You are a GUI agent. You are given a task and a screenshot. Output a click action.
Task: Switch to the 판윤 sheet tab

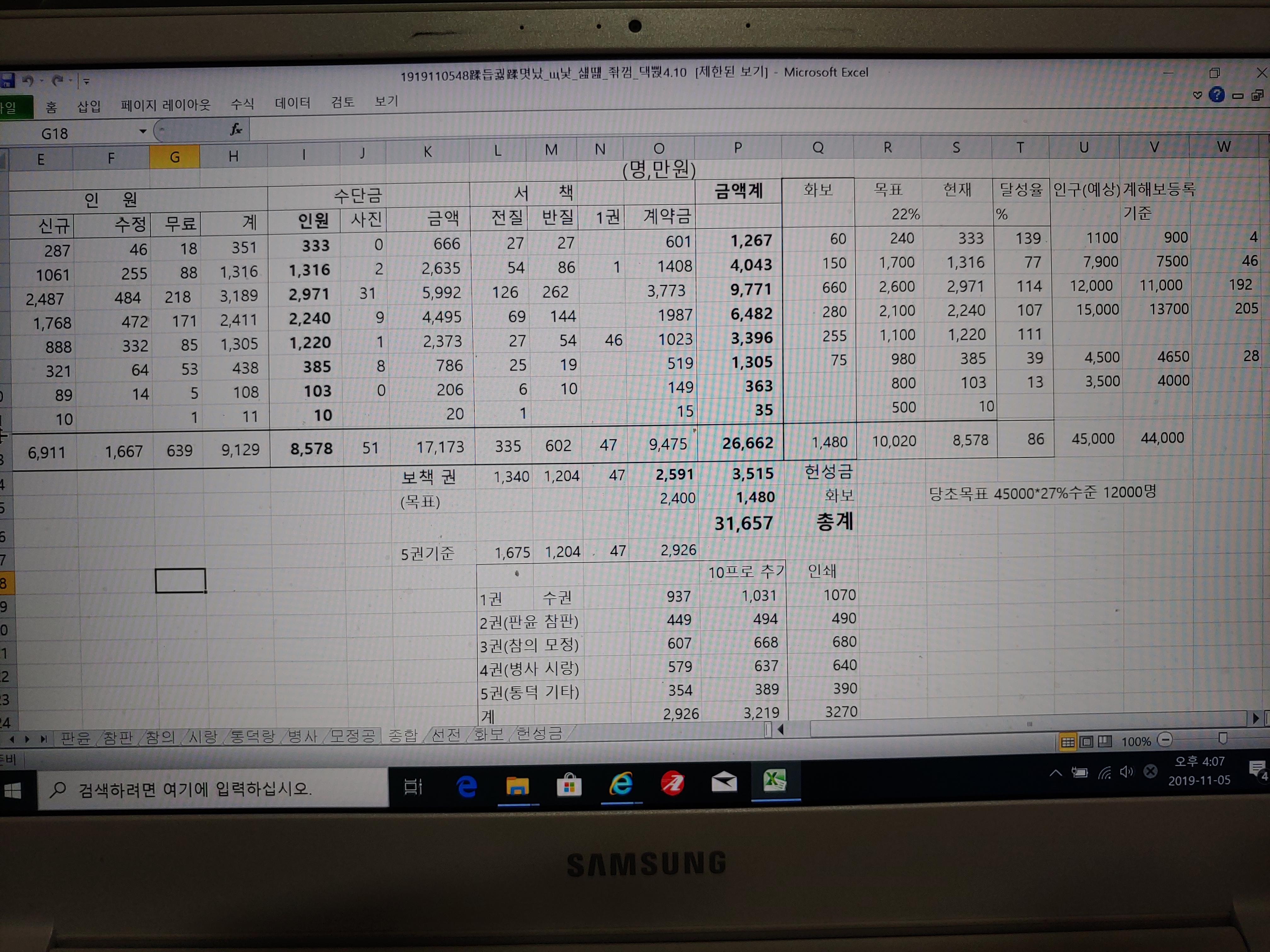click(76, 738)
